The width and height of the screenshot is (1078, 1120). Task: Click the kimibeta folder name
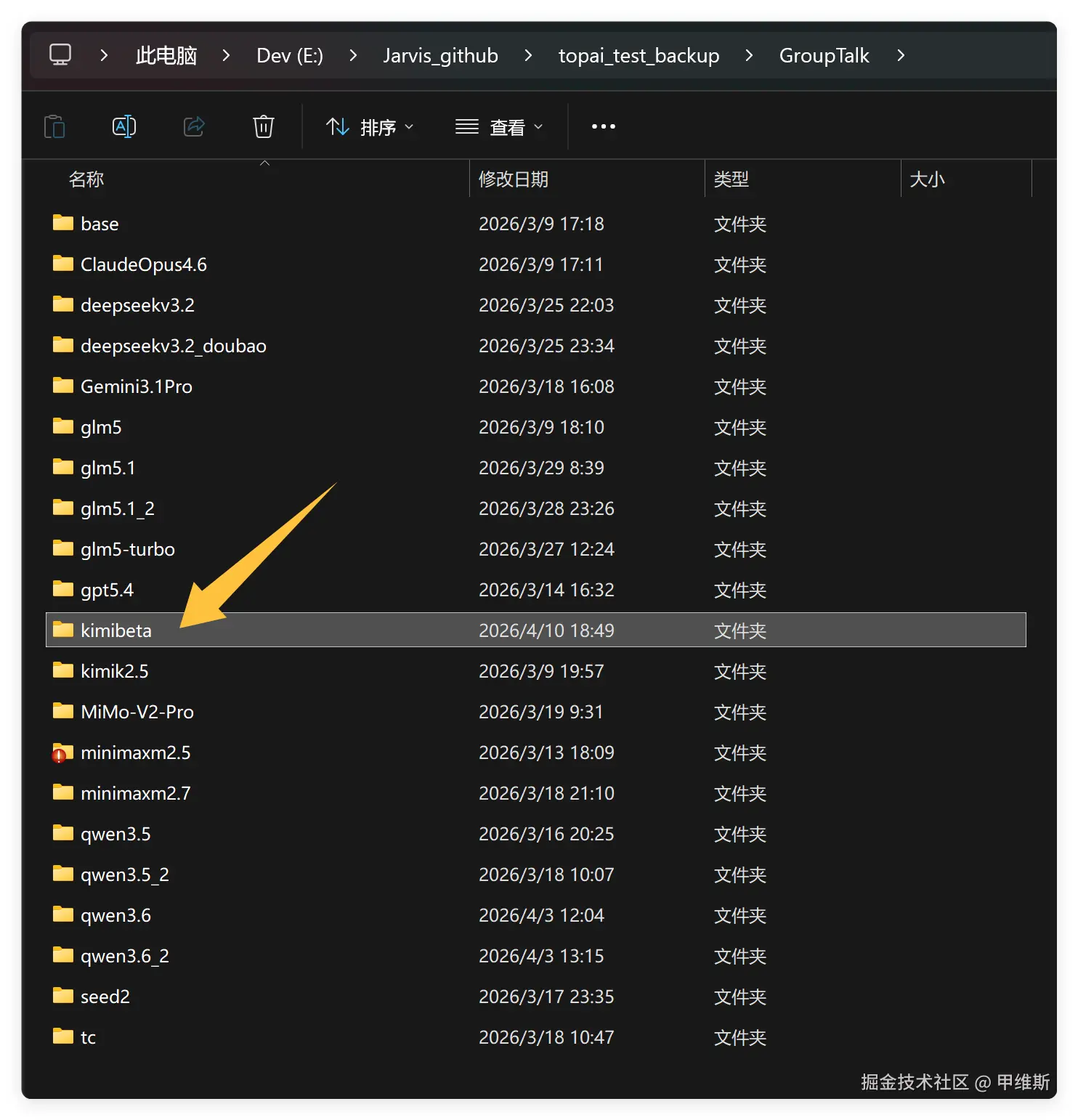click(116, 630)
